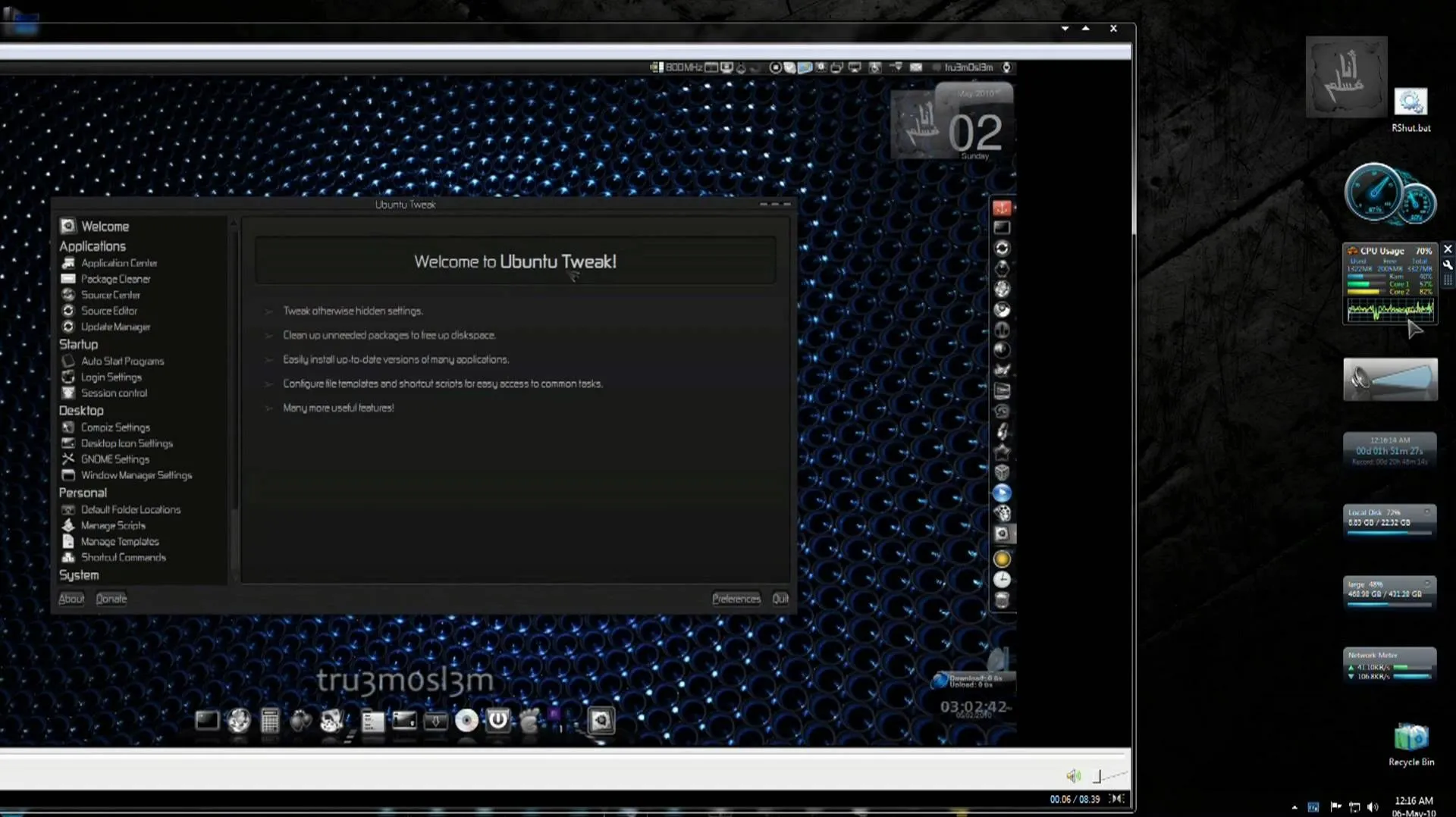
Task: Open the tru3m0sl3m user menu in top panel
Action: pos(968,67)
